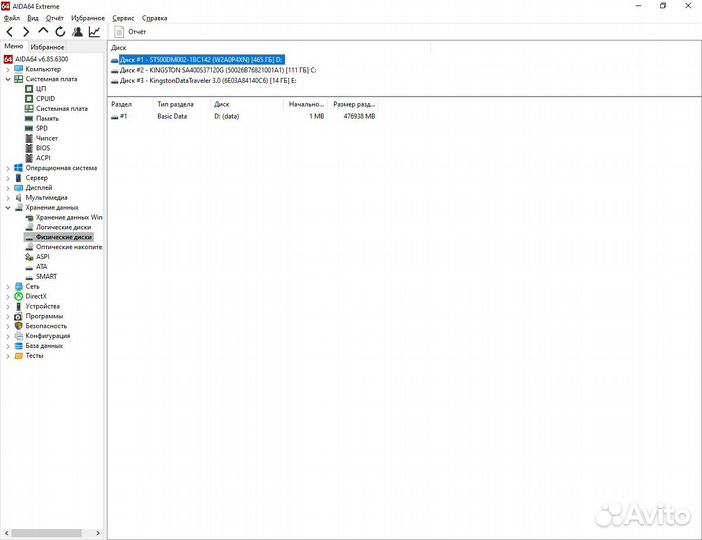Image resolution: width=702 pixels, height=540 pixels.
Task: Open Логические диски item
Action: 63,227
